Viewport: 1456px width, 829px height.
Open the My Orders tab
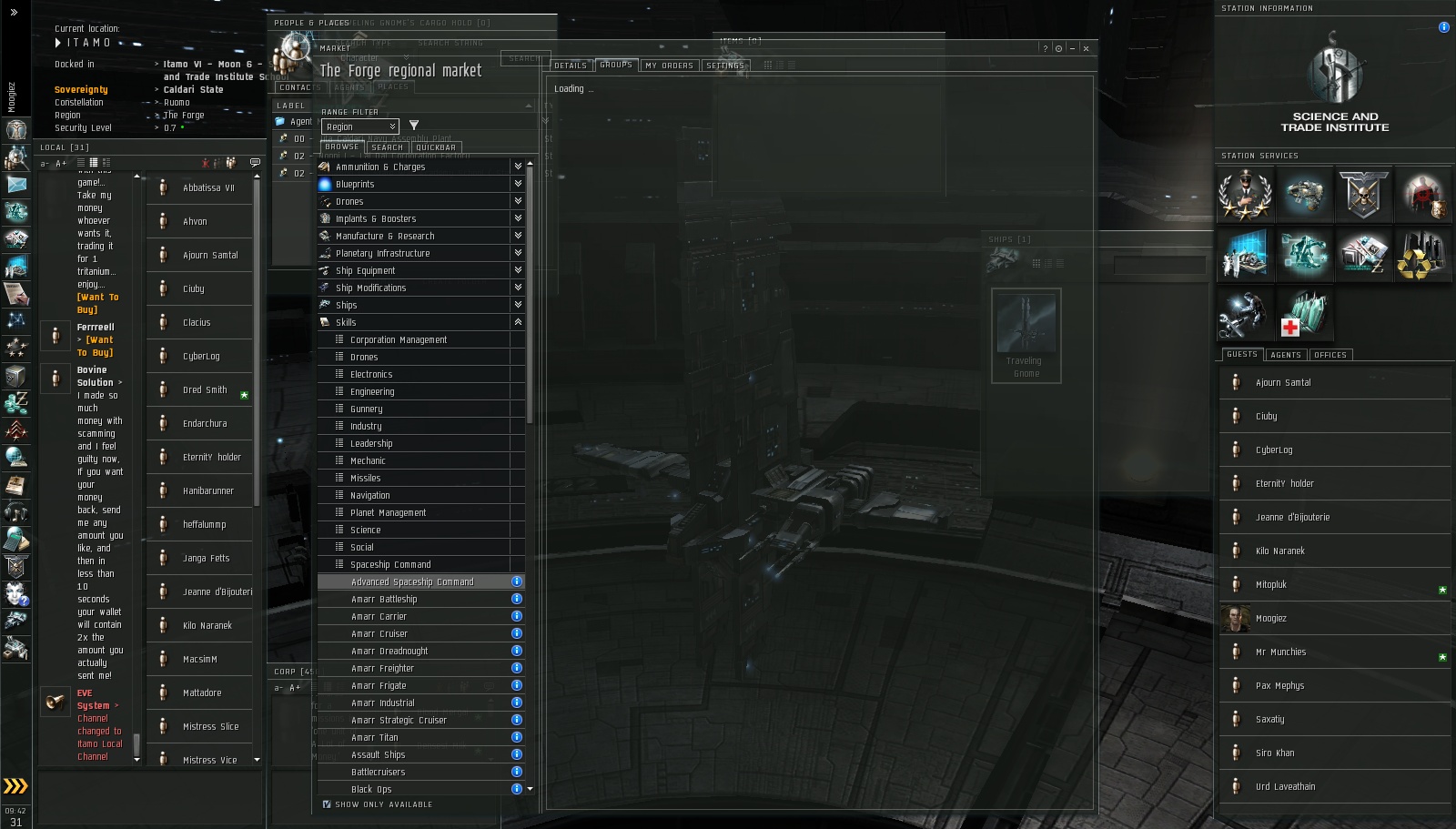coord(670,66)
